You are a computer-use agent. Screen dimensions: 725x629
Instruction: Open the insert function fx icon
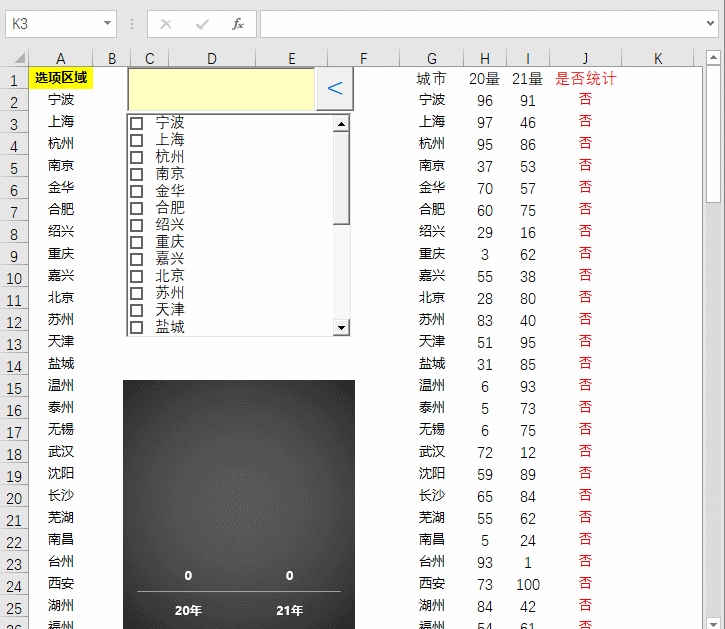coord(238,24)
